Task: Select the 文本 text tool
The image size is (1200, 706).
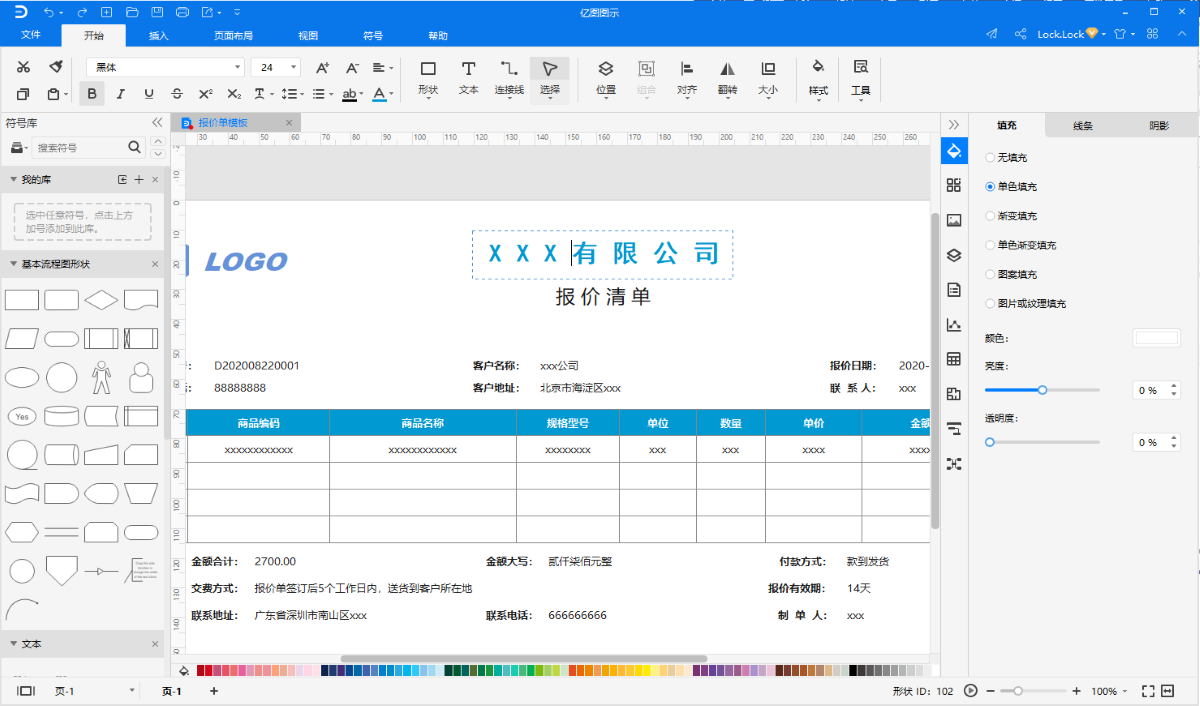Action: (468, 78)
